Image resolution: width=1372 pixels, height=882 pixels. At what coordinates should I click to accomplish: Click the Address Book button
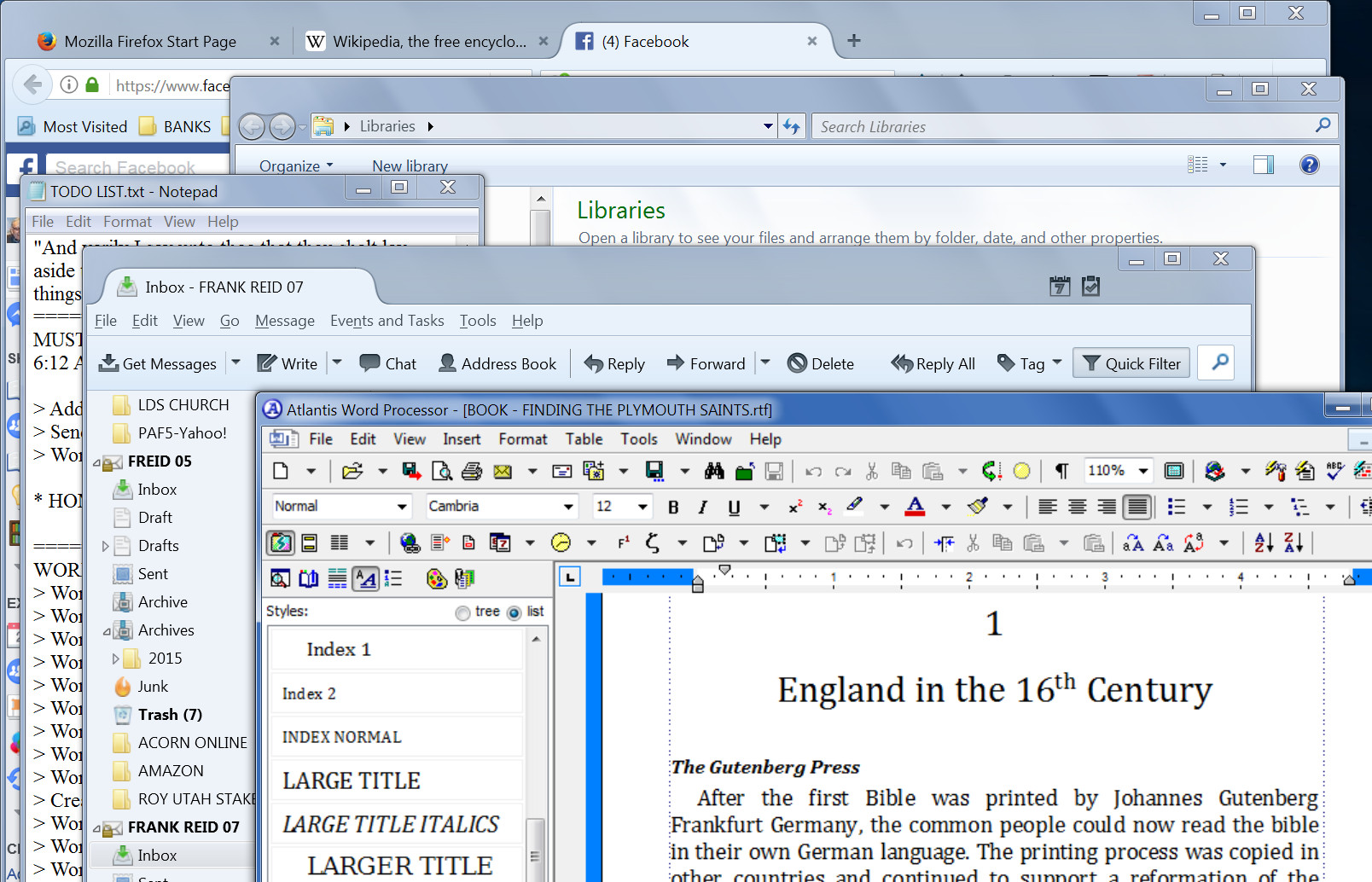[497, 364]
